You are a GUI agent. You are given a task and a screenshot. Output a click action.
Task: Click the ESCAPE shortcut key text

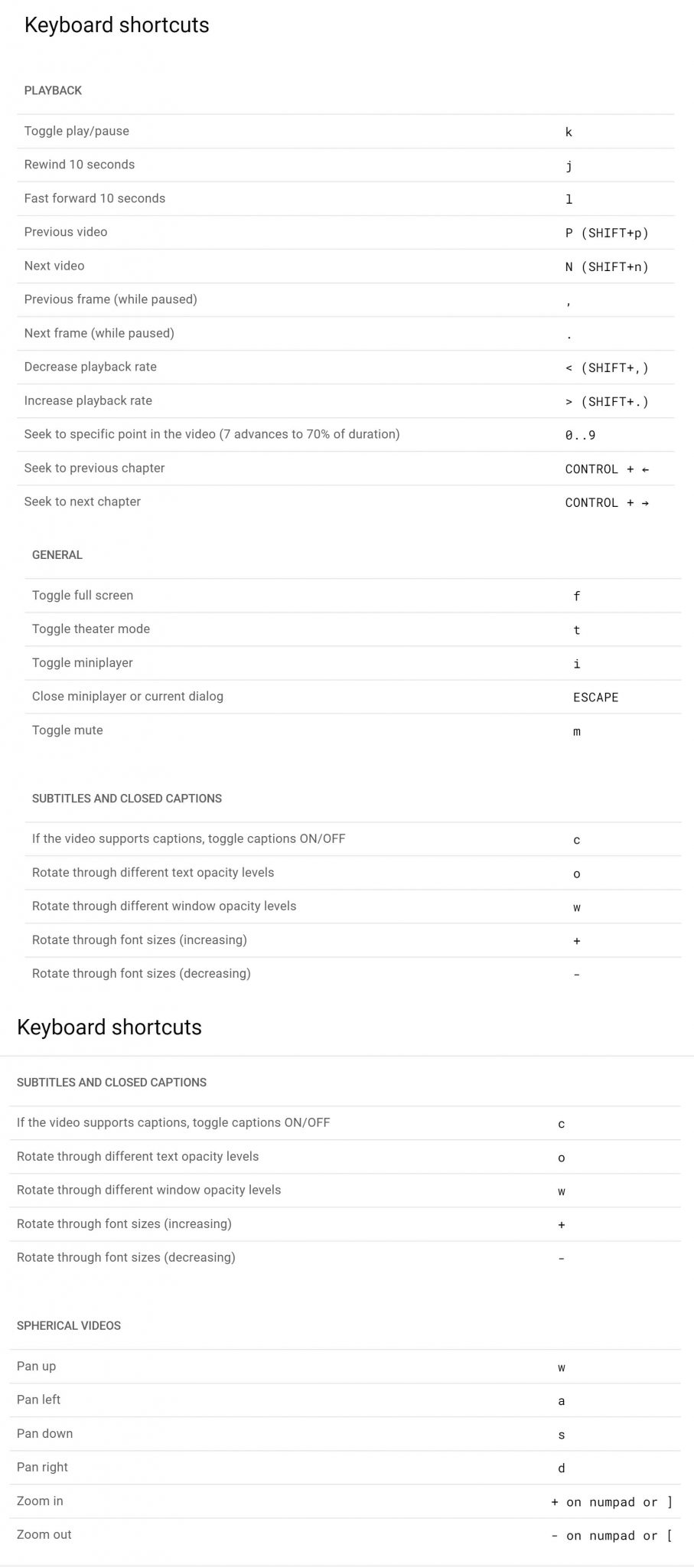[x=595, y=697]
